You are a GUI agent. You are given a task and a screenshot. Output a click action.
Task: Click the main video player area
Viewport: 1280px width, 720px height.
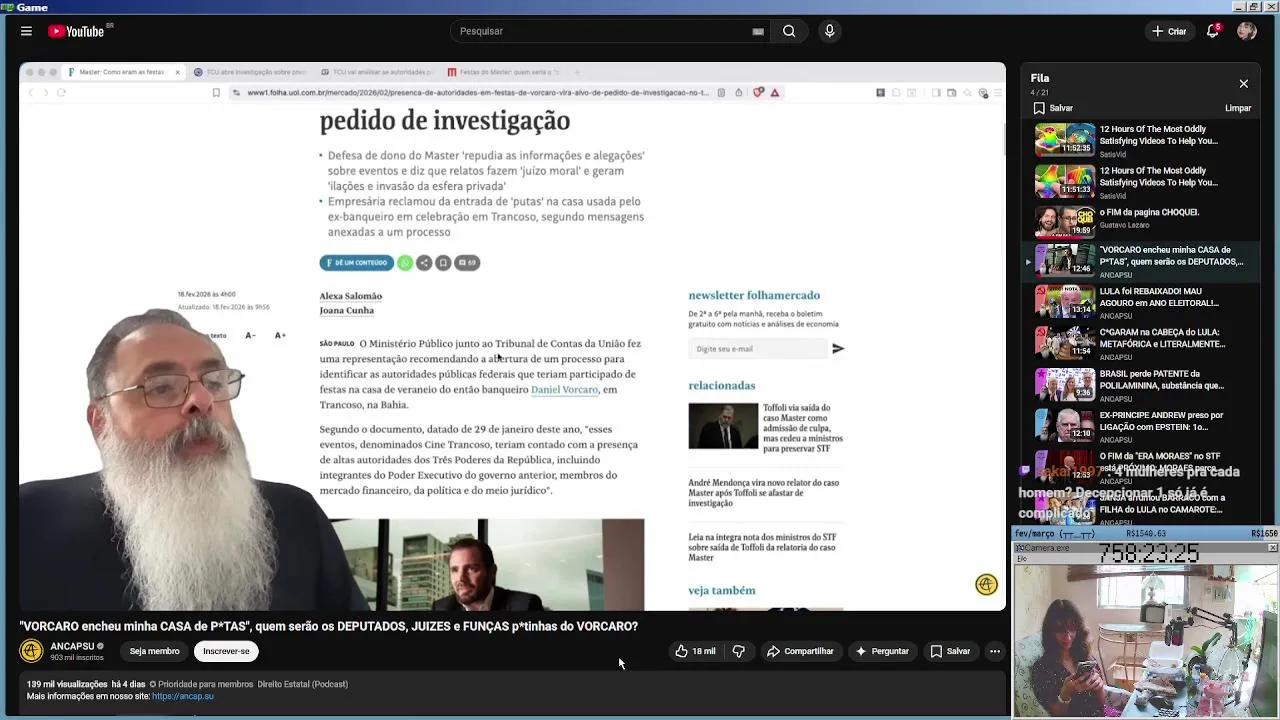[x=512, y=336]
